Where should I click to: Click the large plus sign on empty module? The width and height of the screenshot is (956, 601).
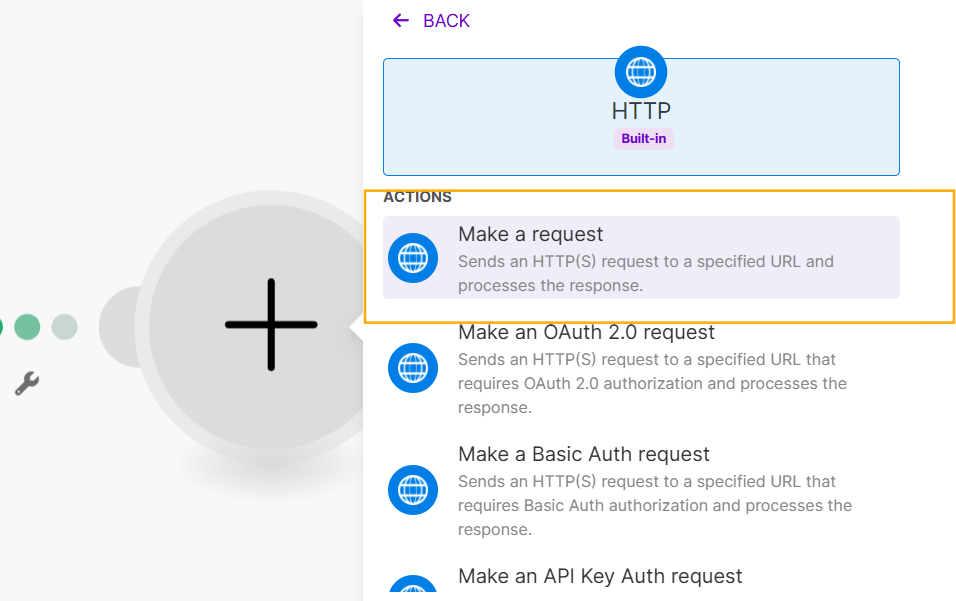click(271, 325)
